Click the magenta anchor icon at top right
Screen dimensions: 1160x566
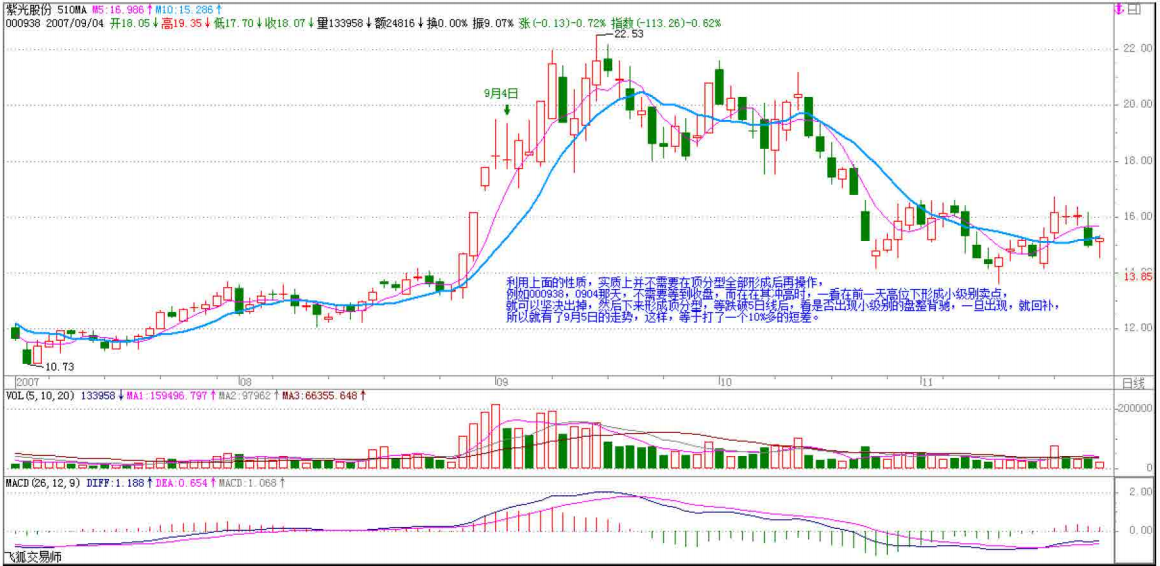[1119, 10]
